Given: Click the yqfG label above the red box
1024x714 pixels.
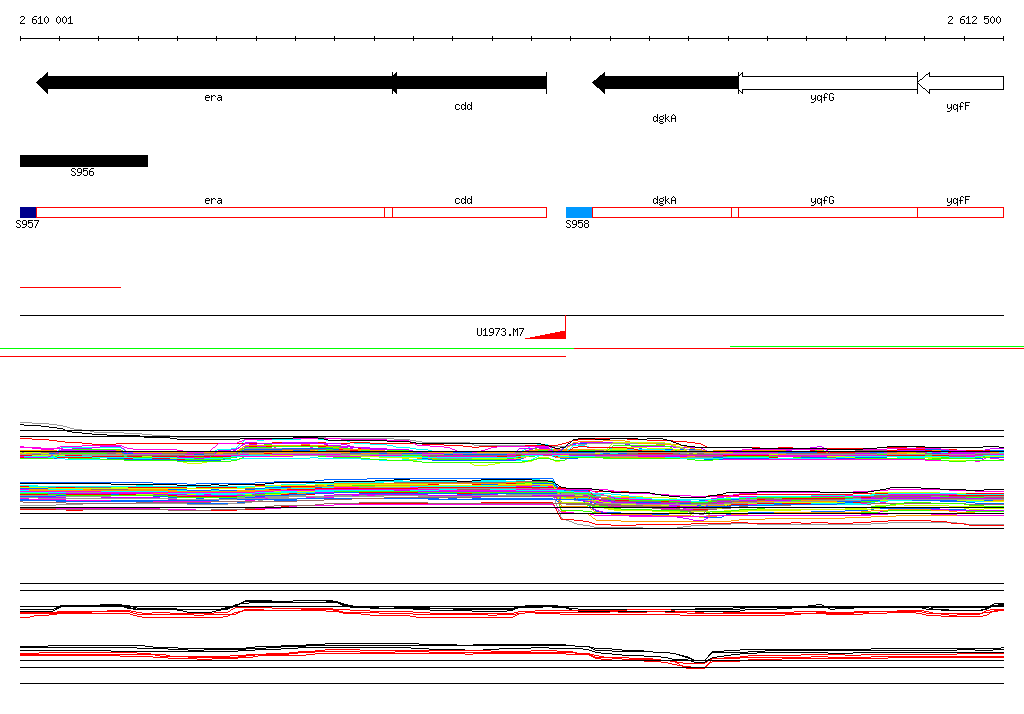Looking at the screenshot, I should tap(822, 201).
